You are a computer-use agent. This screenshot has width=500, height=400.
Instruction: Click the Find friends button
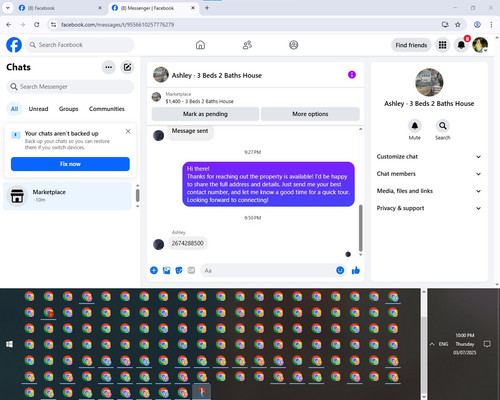[x=411, y=45]
